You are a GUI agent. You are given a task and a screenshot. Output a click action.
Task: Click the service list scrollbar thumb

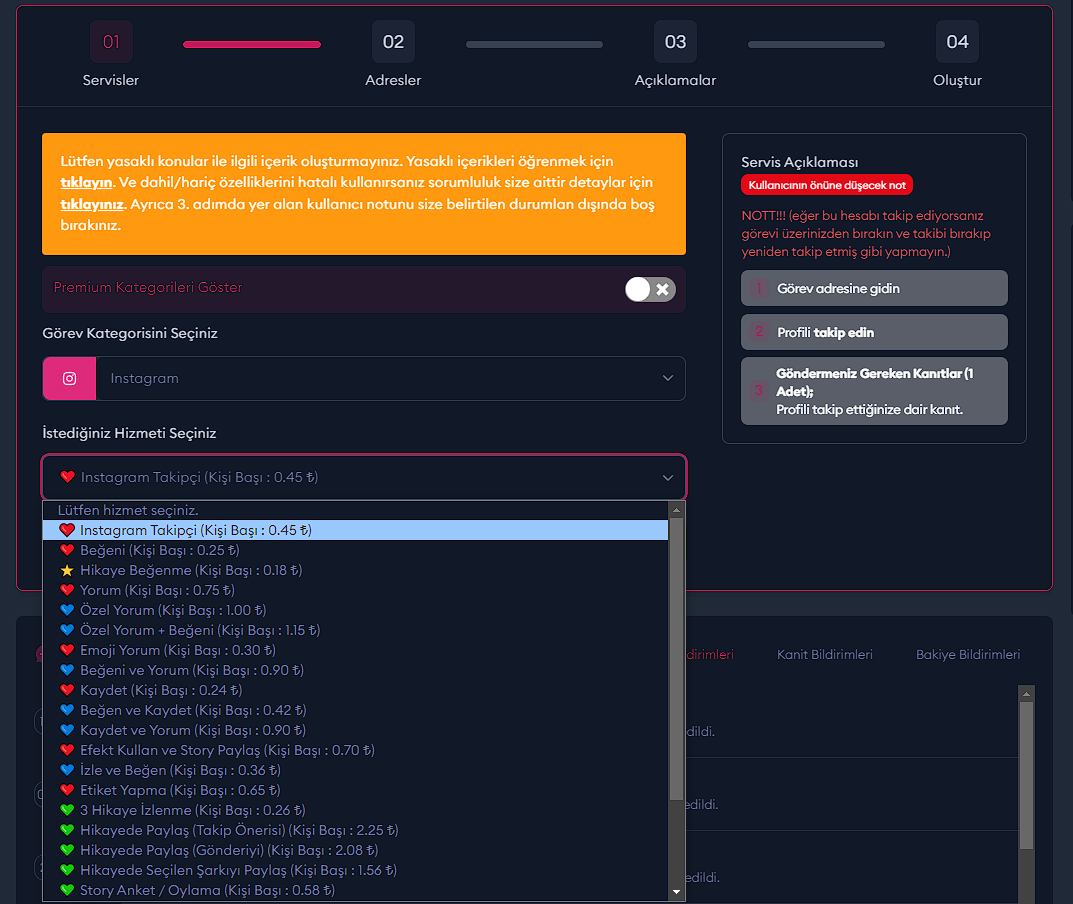(x=676, y=659)
